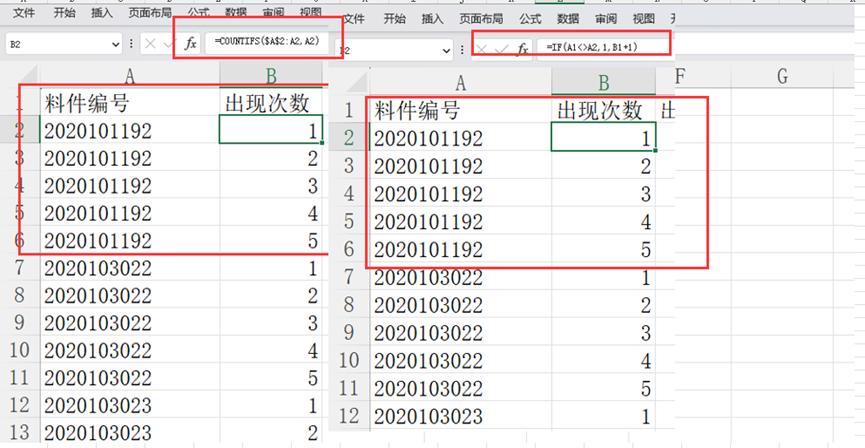865x448 pixels.
Task: Select row 9 header in IF-formula window
Action: pos(349,333)
